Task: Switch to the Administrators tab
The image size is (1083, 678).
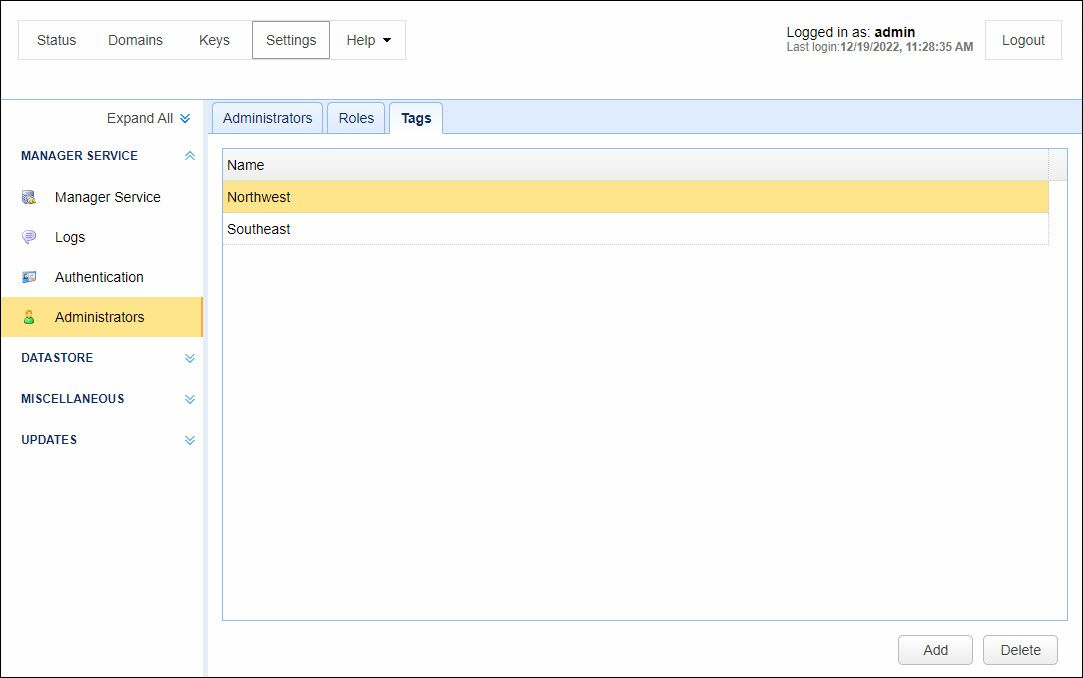Action: click(x=267, y=118)
